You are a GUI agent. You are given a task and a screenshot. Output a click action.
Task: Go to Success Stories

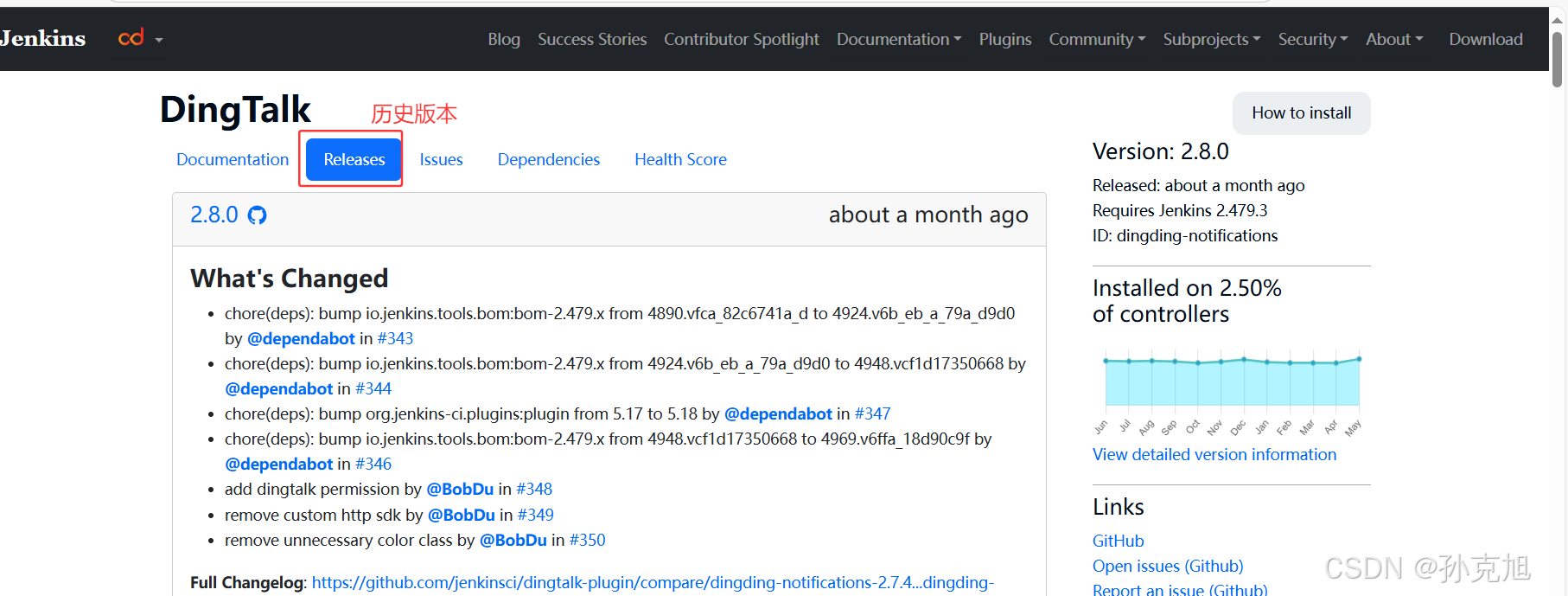click(x=592, y=39)
